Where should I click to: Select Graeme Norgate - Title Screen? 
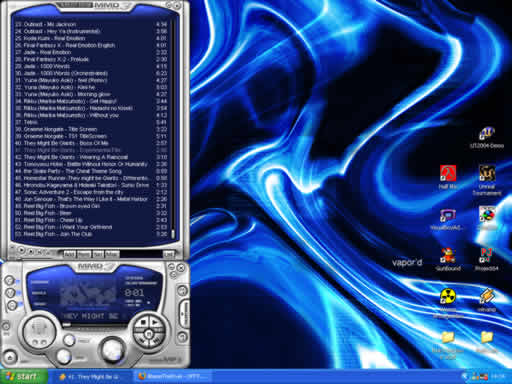tap(91, 129)
